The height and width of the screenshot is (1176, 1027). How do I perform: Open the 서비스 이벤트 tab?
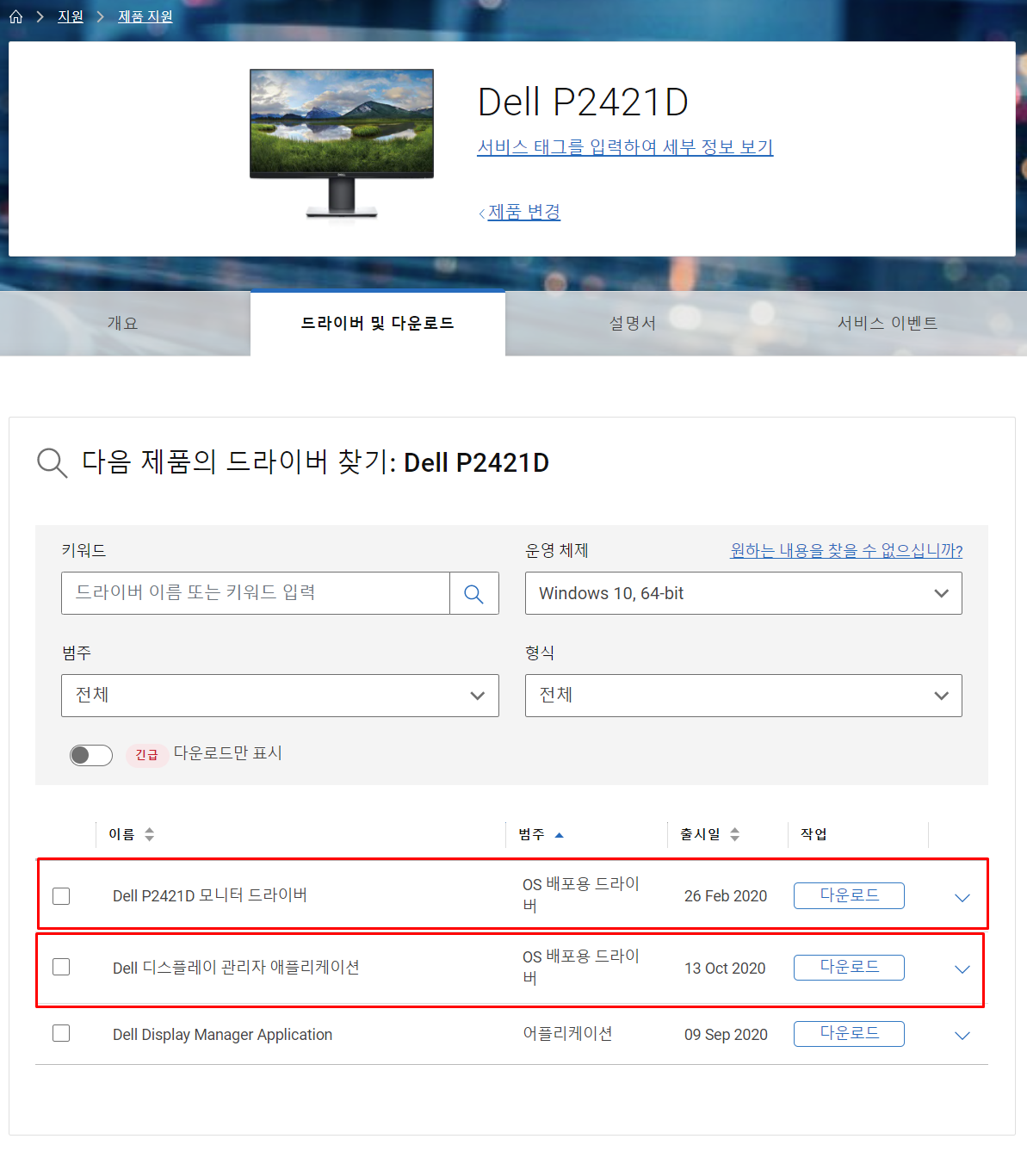[x=888, y=323]
